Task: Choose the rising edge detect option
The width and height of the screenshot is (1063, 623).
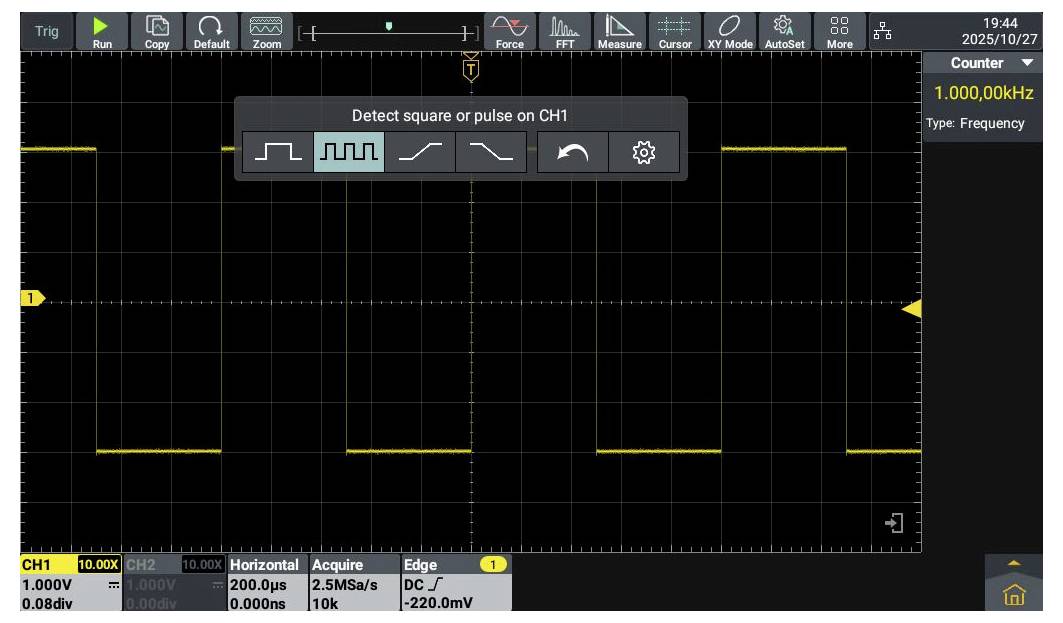Action: point(420,153)
